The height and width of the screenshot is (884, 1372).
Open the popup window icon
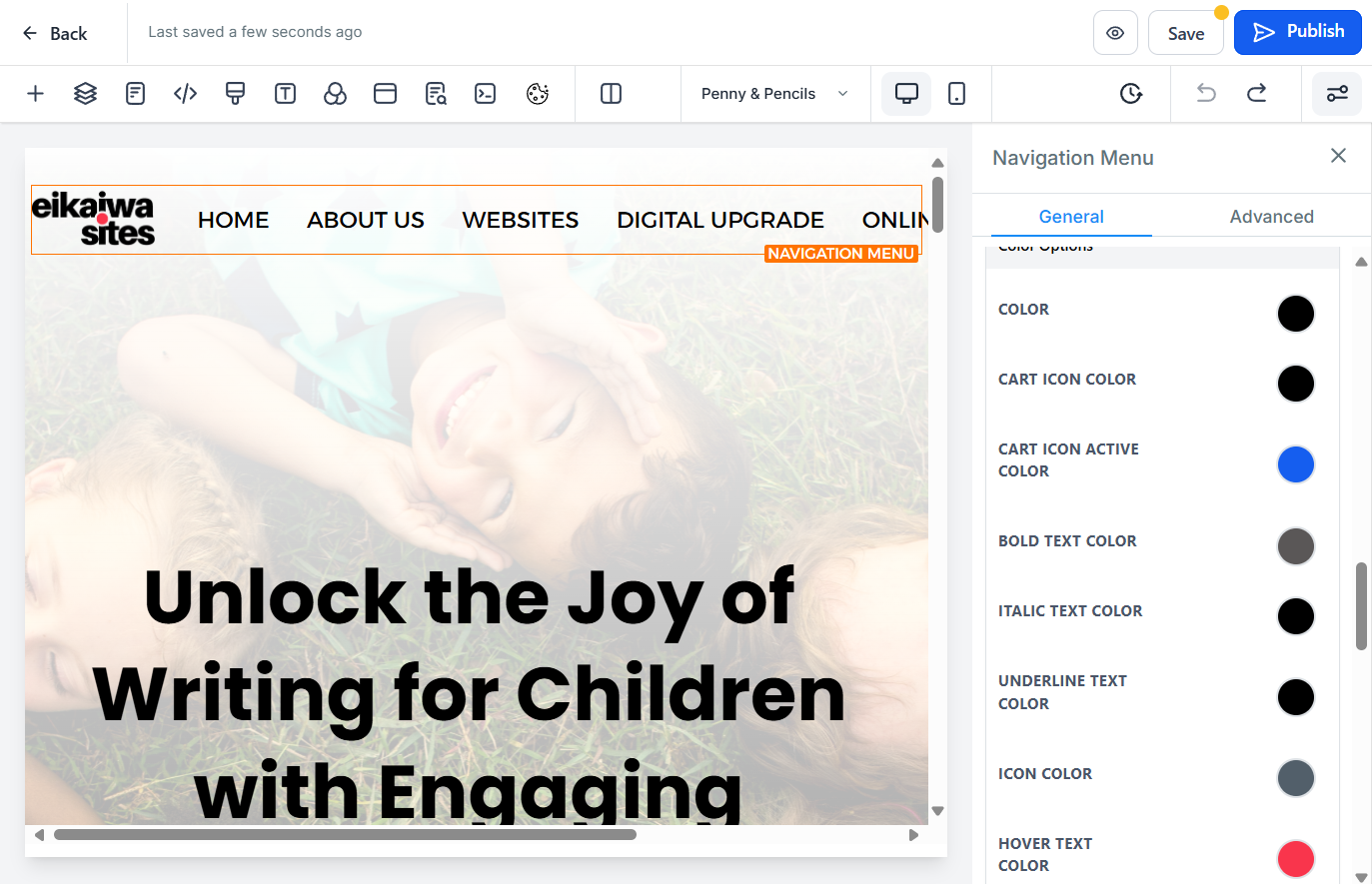pos(385,94)
